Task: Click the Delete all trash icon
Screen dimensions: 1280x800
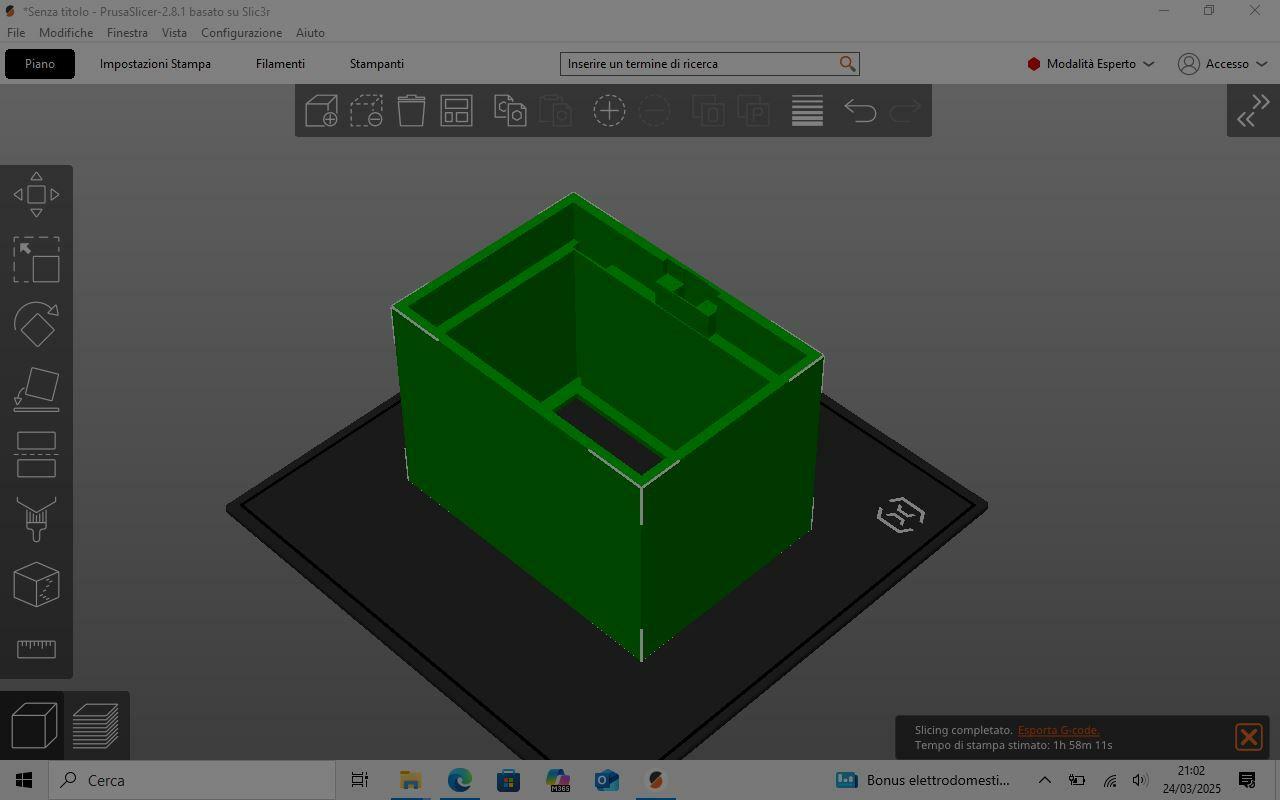Action: (x=411, y=110)
